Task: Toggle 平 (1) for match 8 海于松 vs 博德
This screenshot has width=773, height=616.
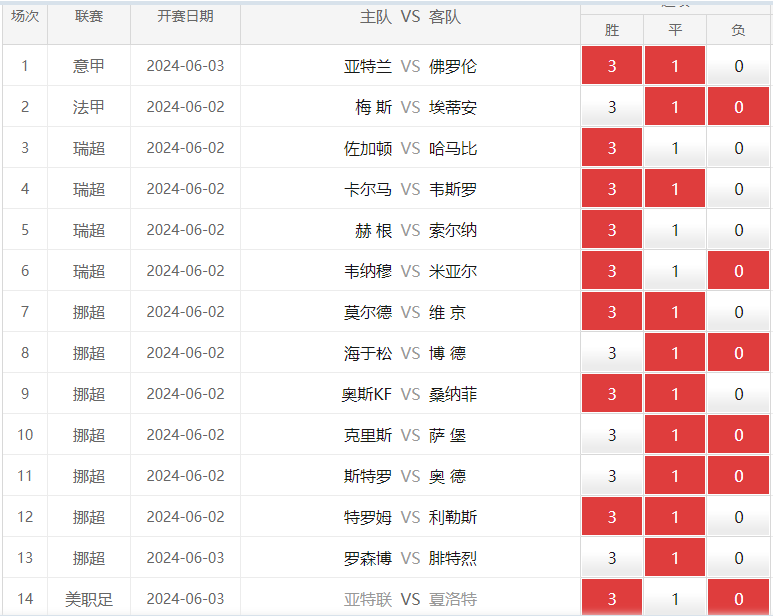Action: [x=675, y=352]
